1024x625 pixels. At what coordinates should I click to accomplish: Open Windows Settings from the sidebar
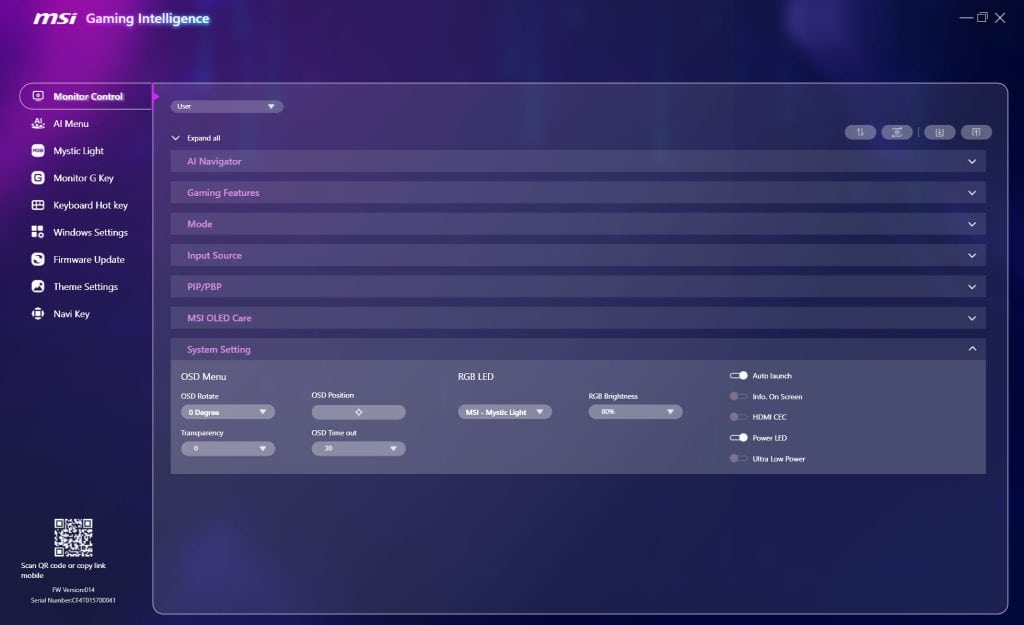[x=90, y=233]
